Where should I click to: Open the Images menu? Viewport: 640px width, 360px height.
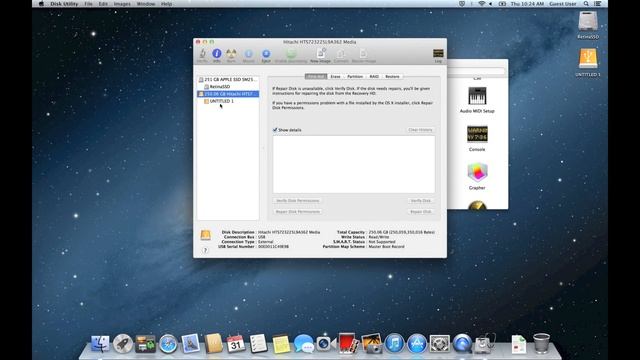[122, 4]
